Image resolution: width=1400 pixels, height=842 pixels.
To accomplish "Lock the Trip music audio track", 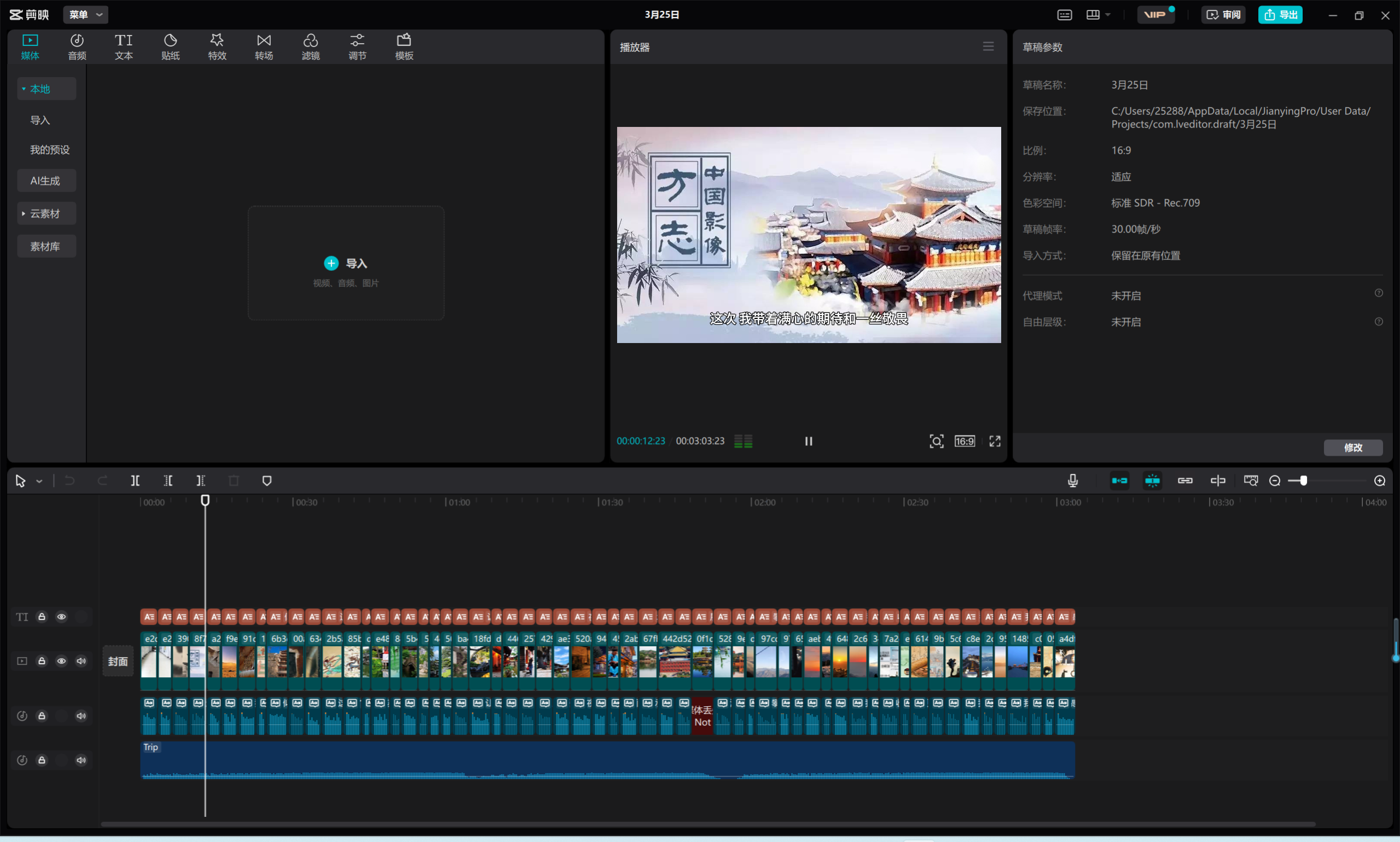I will pos(42,760).
